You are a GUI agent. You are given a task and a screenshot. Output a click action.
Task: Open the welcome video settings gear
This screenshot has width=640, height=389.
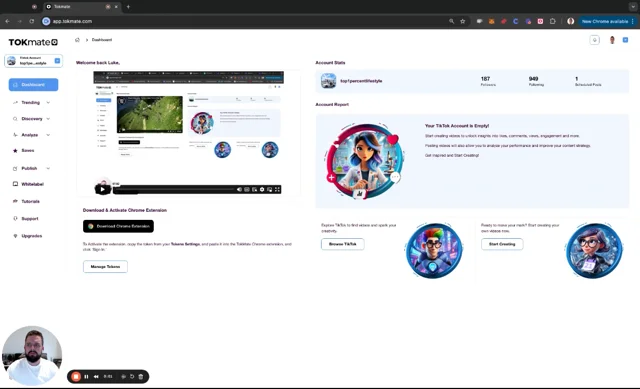pyautogui.click(x=262, y=189)
